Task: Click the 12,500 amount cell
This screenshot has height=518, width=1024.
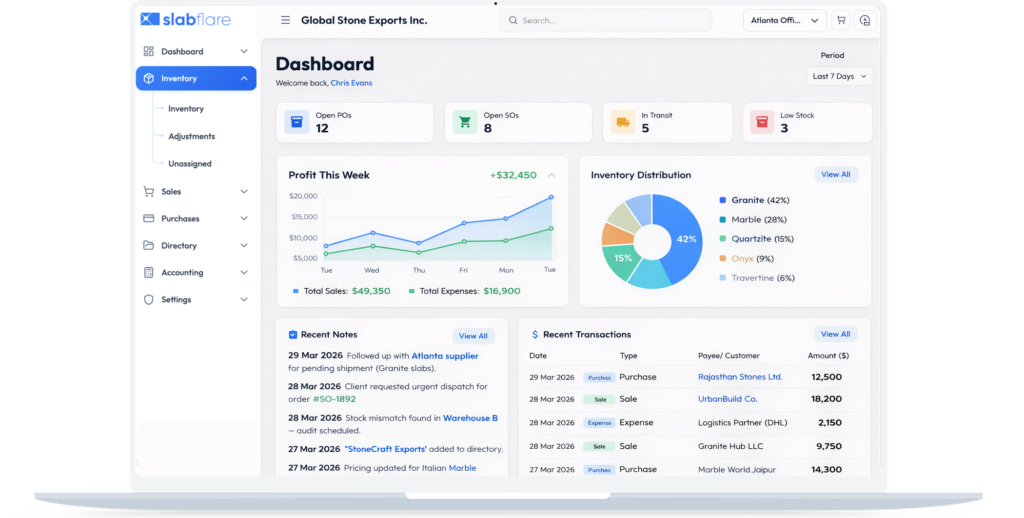Action: (x=826, y=377)
